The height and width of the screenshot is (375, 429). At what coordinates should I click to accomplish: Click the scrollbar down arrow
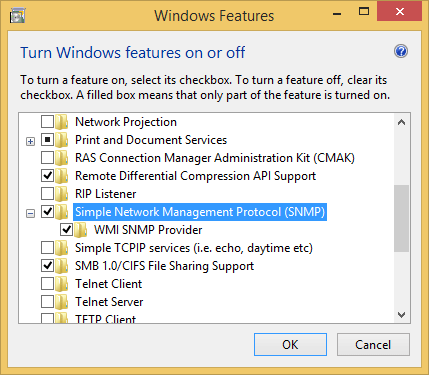pyautogui.click(x=401, y=314)
